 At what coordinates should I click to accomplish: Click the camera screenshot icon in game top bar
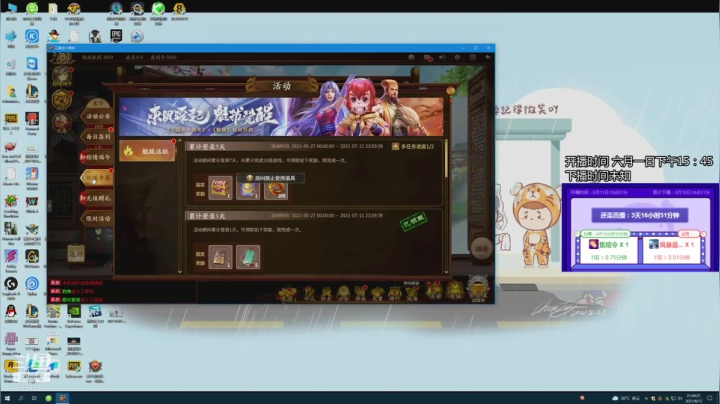(411, 57)
